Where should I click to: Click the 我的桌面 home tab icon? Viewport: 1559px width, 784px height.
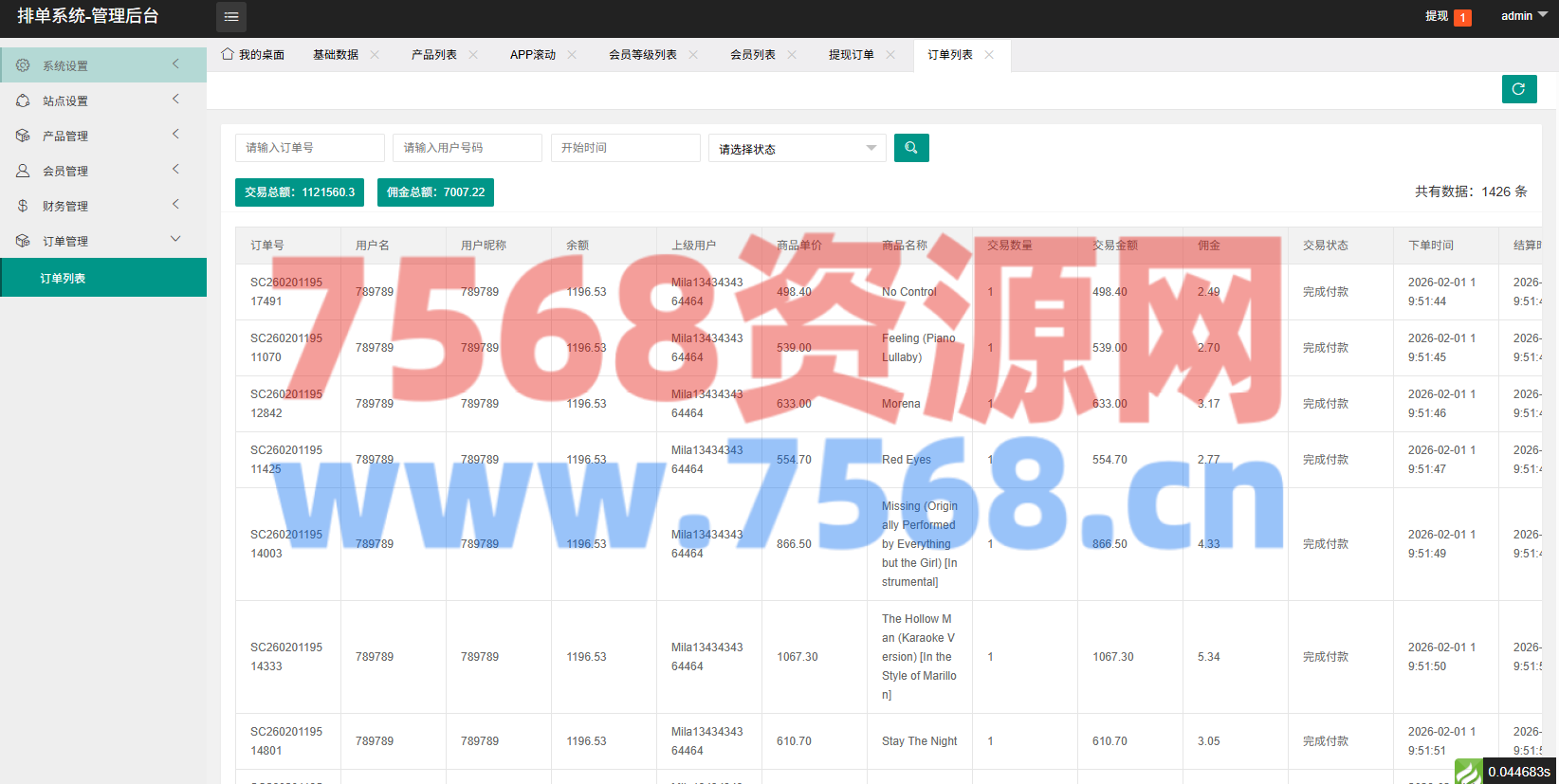[x=228, y=54]
